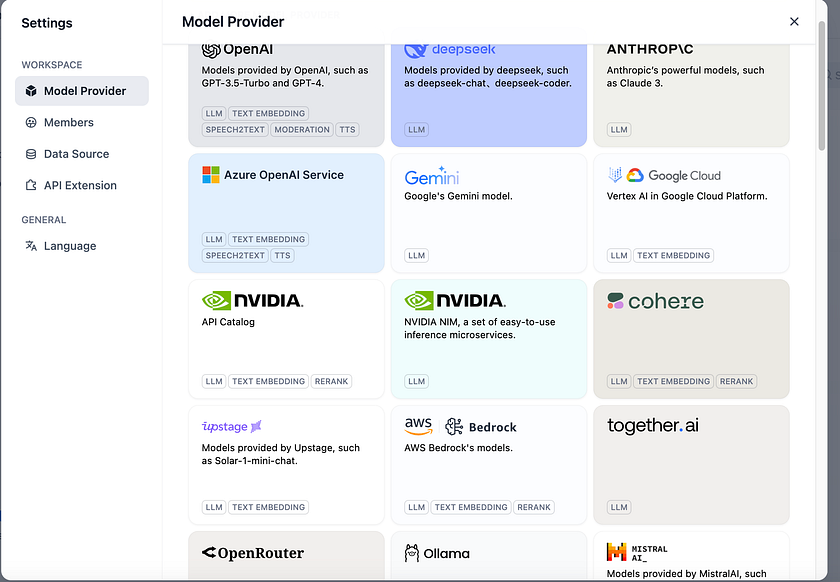Screen dimensions: 840x582
Task: Click the Gemini logo
Action: (431, 176)
